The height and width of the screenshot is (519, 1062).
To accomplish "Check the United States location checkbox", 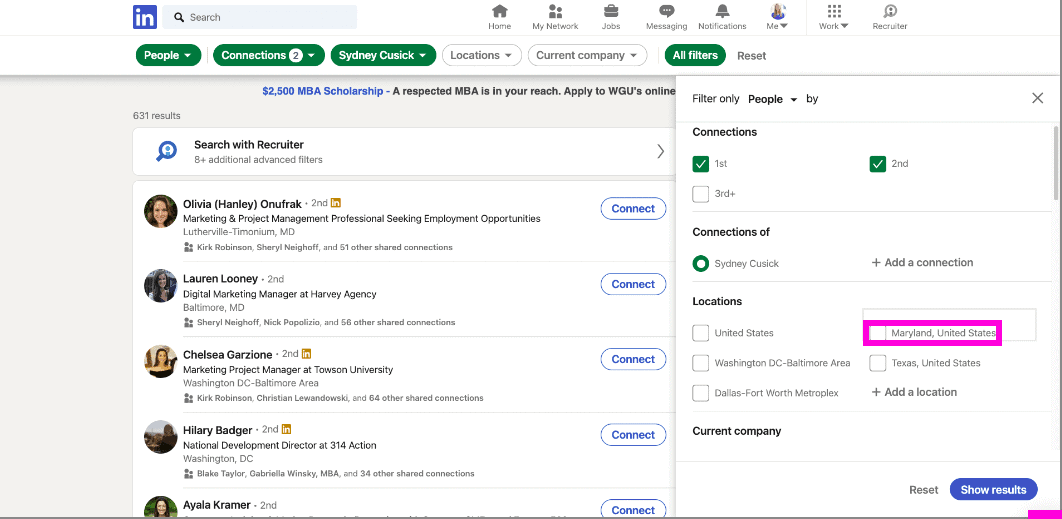I will pyautogui.click(x=700, y=333).
